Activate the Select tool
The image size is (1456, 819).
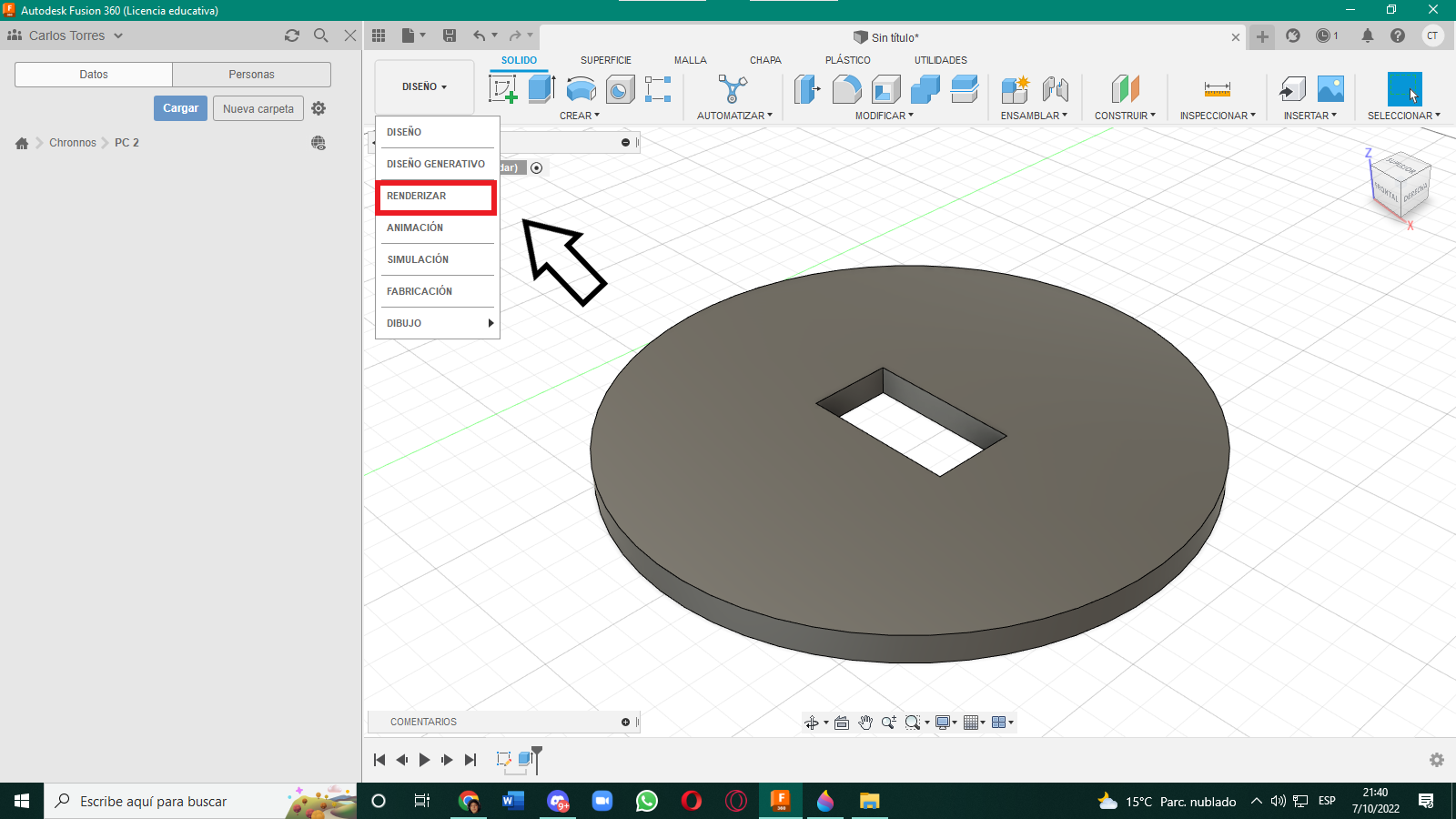click(1404, 89)
